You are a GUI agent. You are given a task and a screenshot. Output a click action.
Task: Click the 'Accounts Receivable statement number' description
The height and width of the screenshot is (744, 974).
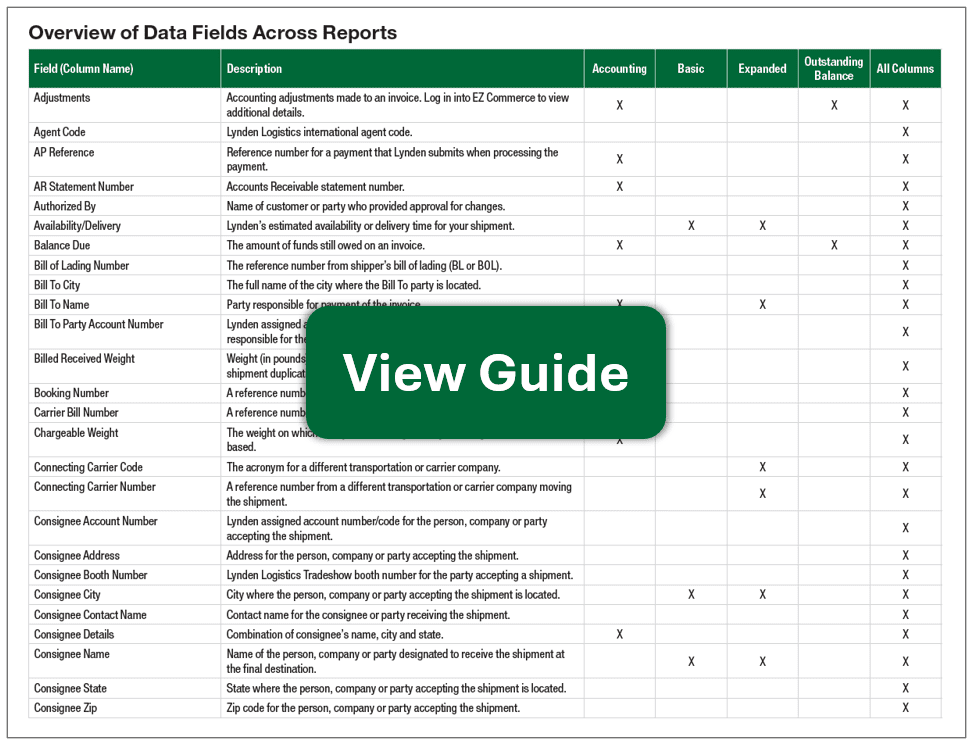coord(316,186)
